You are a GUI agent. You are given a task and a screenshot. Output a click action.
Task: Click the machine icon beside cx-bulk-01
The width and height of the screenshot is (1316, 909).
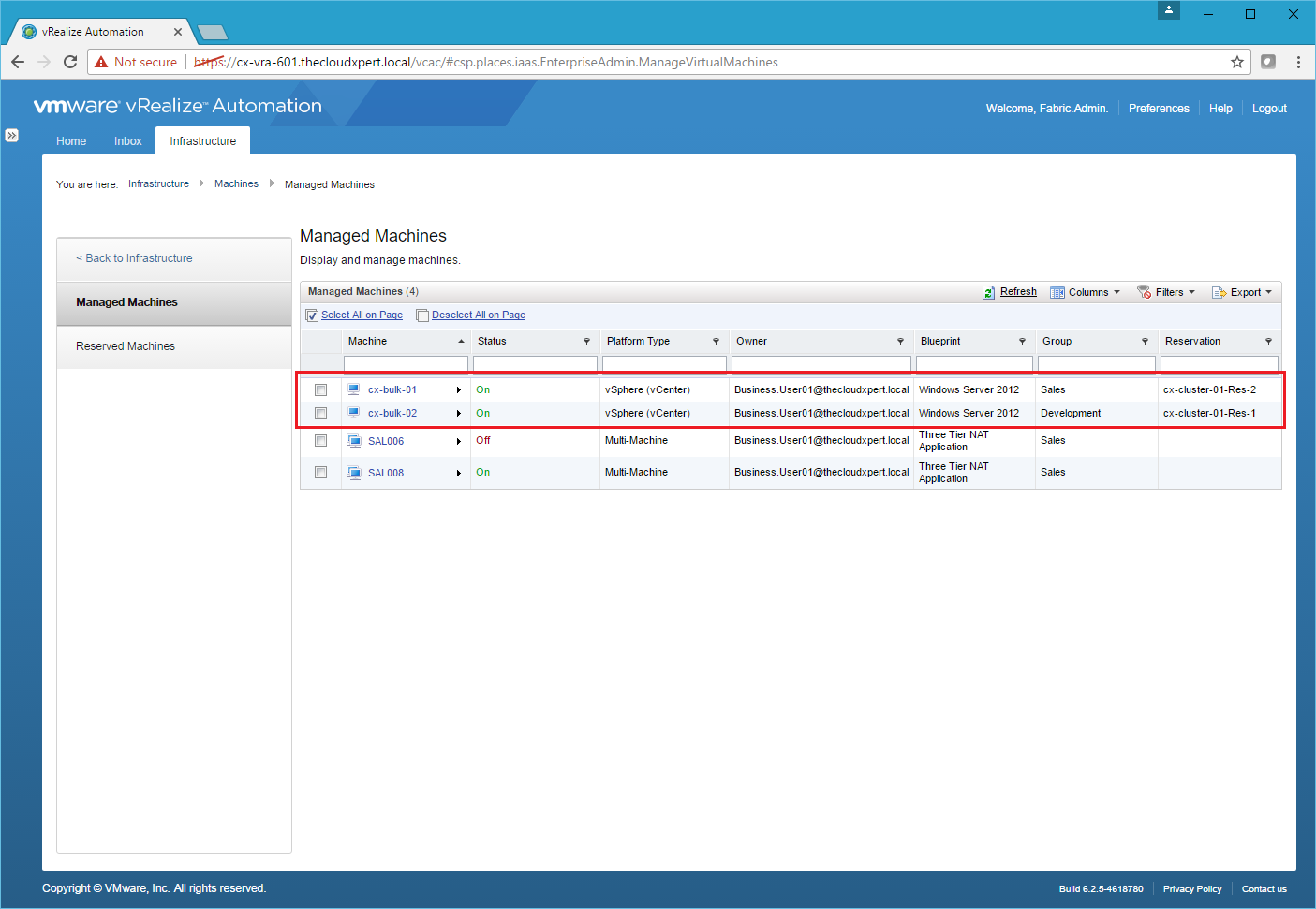(354, 389)
